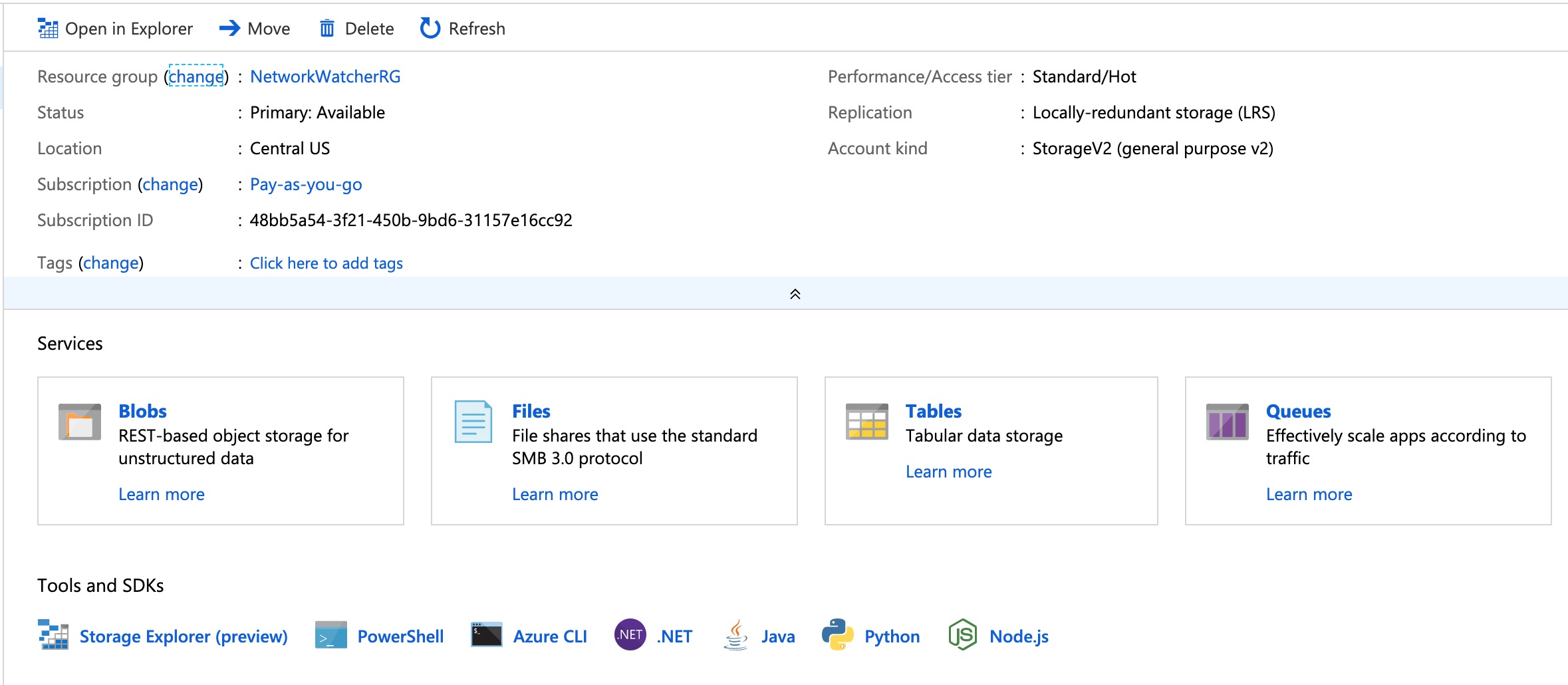The height and width of the screenshot is (685, 1568).
Task: Collapse the essentials section with double chevron
Action: pyautogui.click(x=795, y=294)
